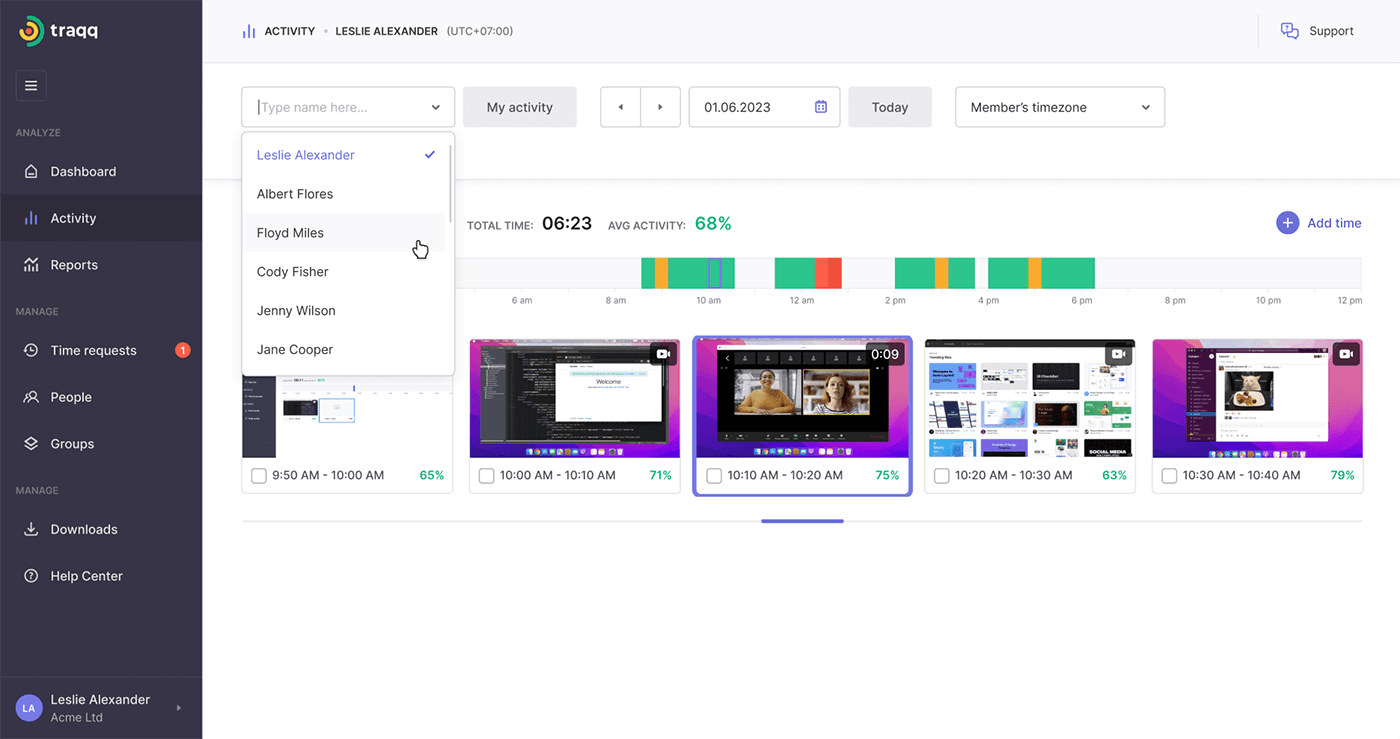The width and height of the screenshot is (1400, 739).
Task: Click the Help Center question icon
Action: tap(31, 576)
